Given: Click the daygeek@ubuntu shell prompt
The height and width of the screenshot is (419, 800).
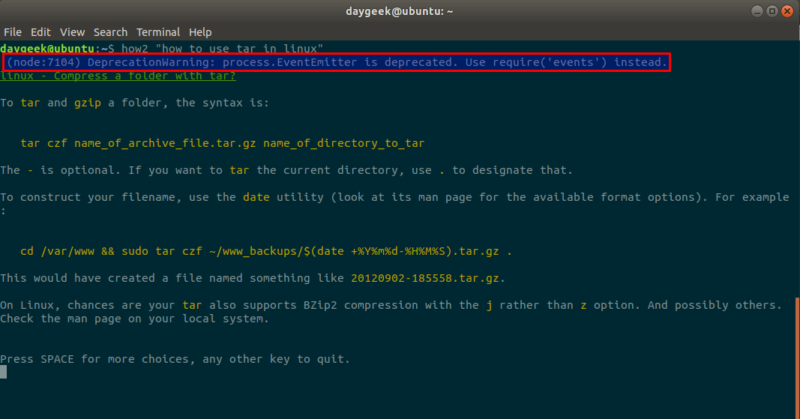Looking at the screenshot, I should coord(57,48).
